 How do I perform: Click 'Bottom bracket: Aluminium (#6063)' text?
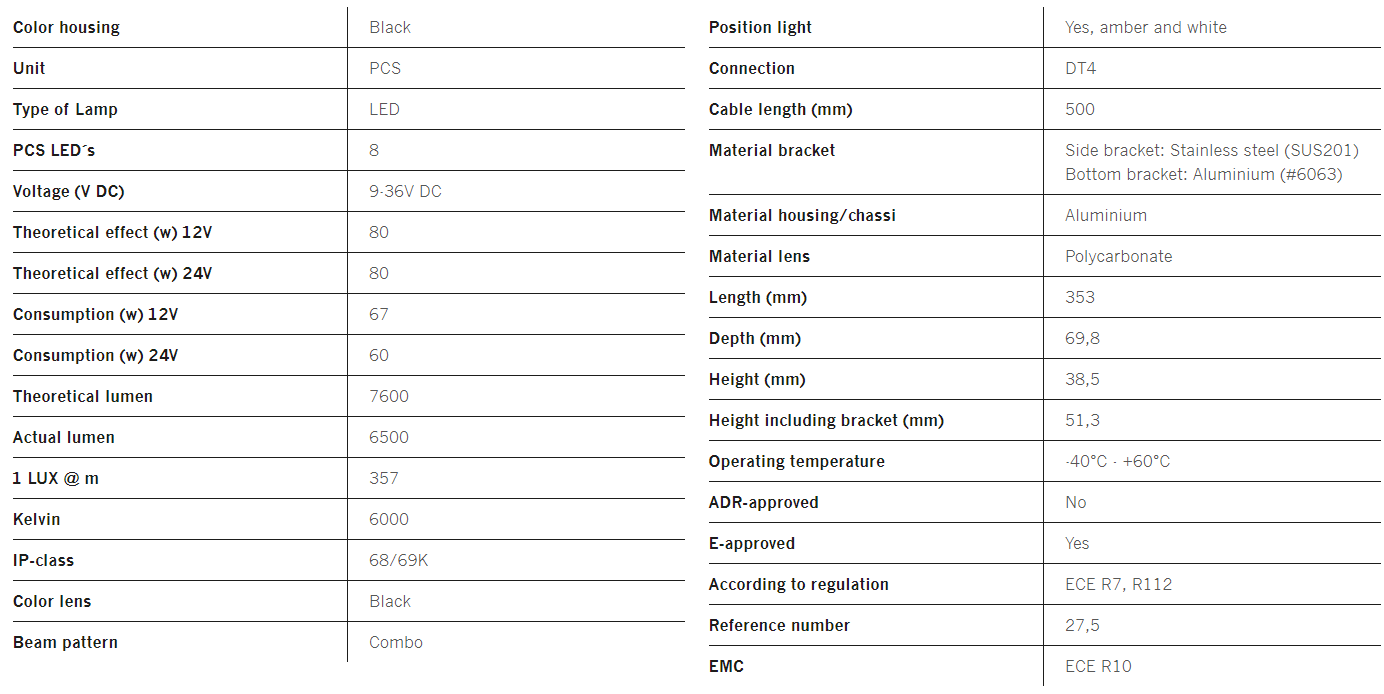tap(1204, 175)
